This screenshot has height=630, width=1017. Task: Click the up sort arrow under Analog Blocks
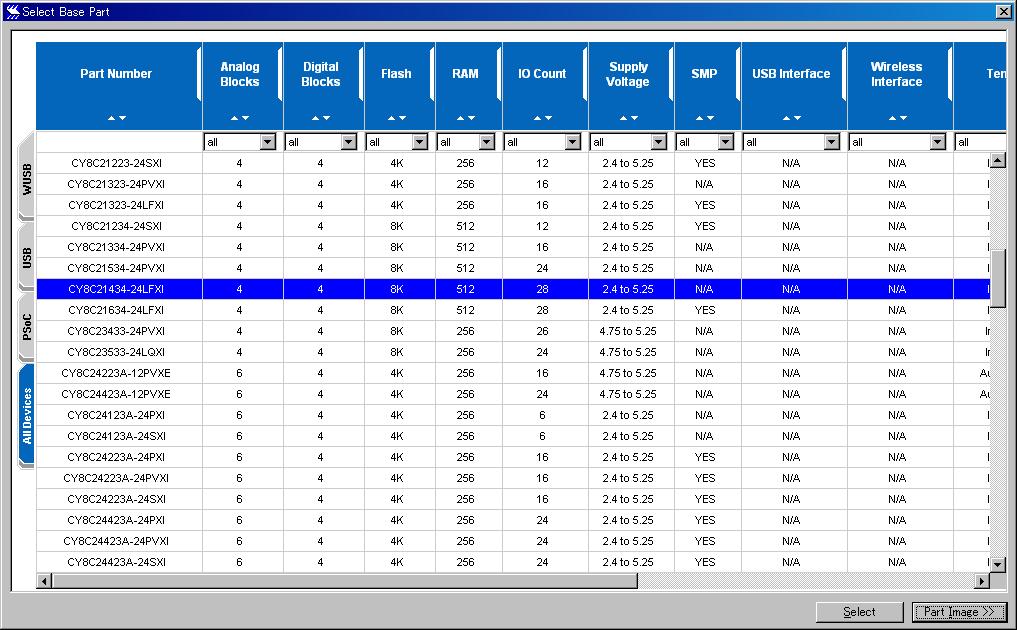coord(235,118)
